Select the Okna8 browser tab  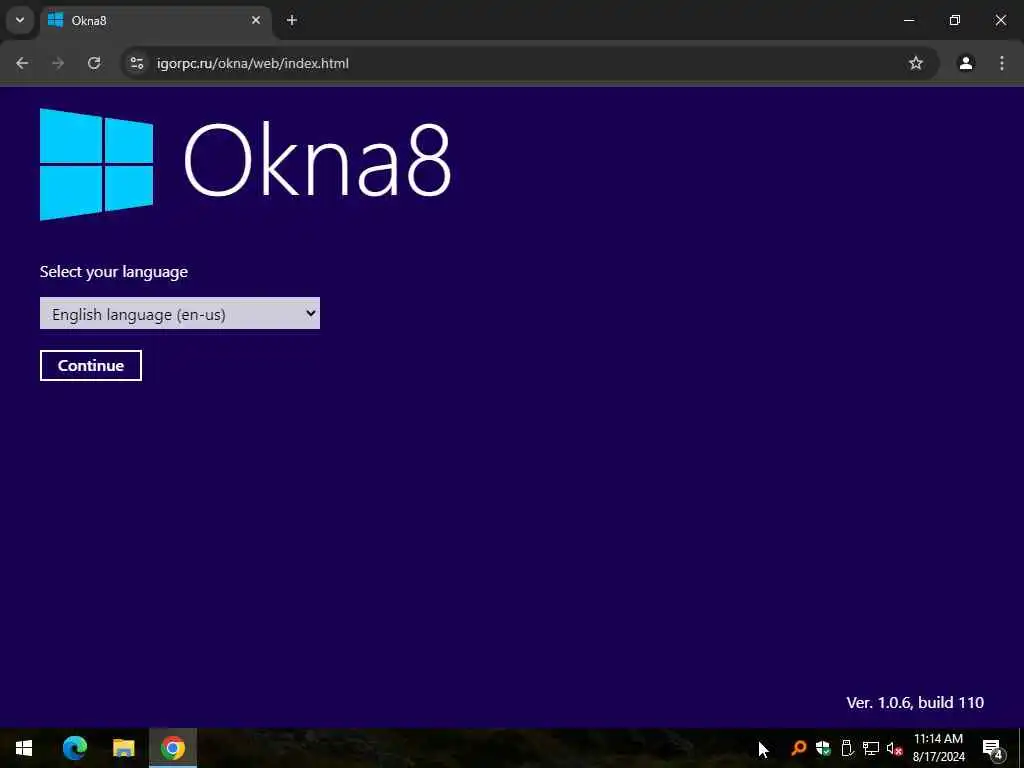[x=155, y=21]
